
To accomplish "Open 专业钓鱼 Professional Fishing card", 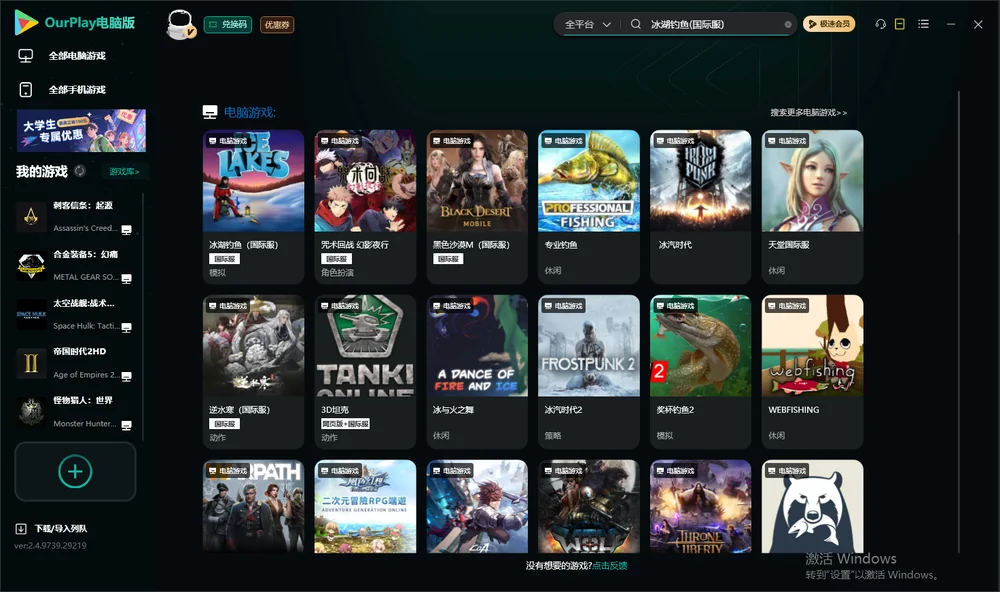I will [x=589, y=207].
